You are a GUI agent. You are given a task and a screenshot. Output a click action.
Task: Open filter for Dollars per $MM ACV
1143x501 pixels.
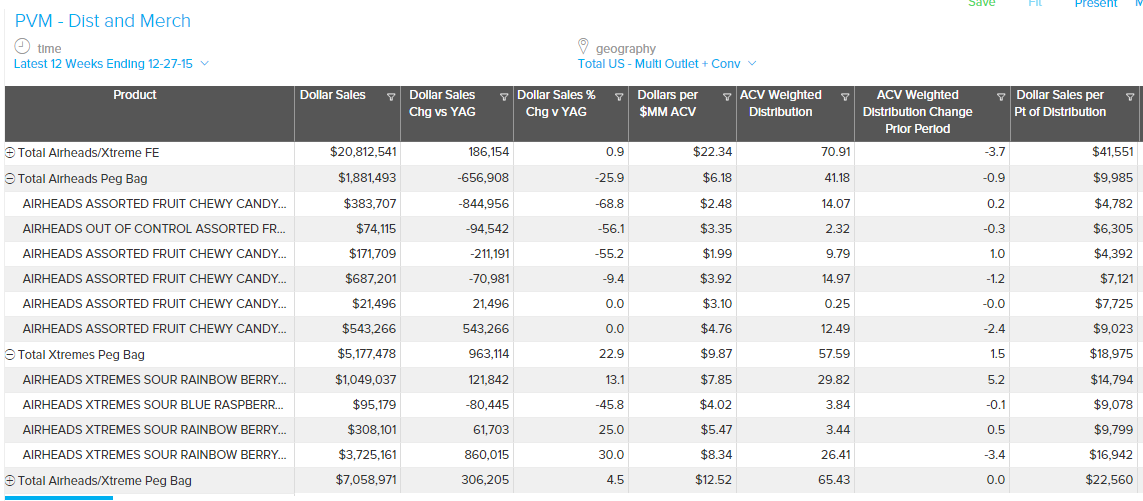(726, 97)
